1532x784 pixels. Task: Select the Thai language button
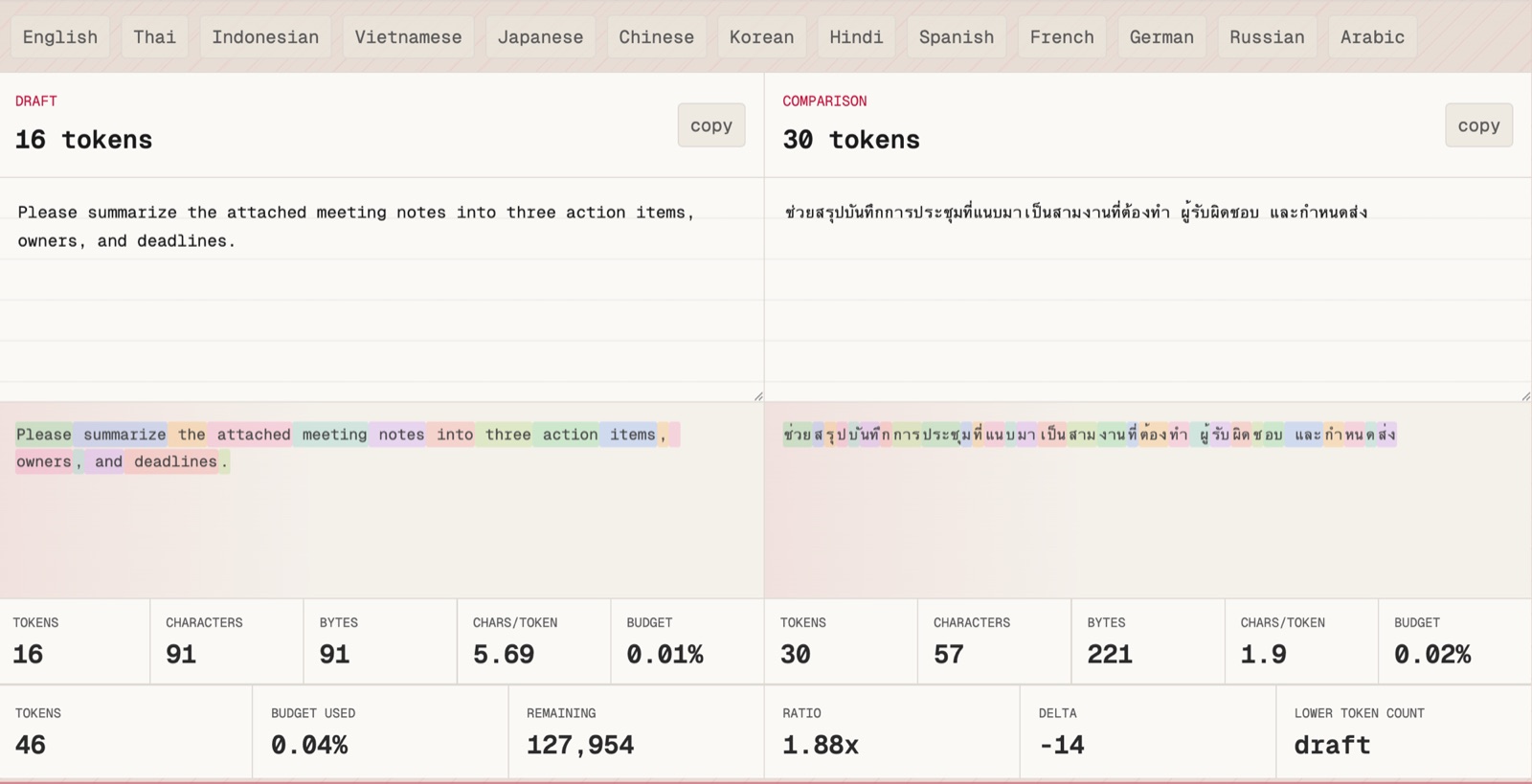point(154,37)
